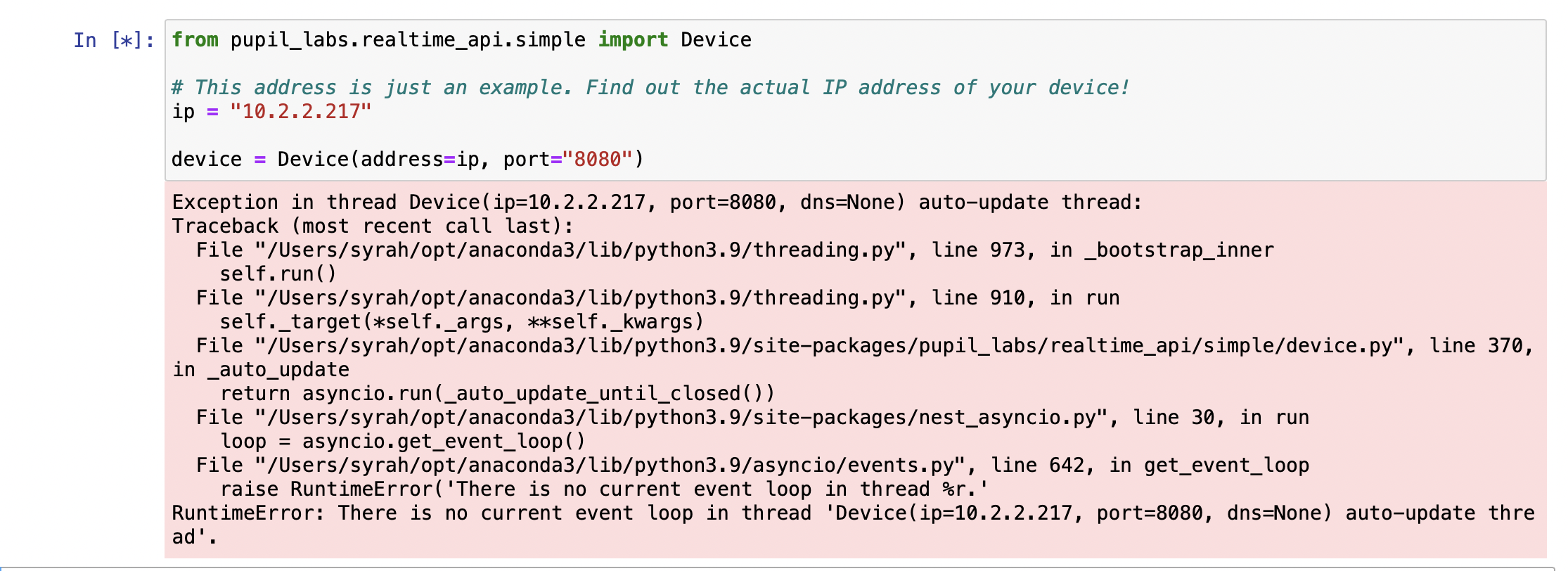
Task: Click the 'self.run()' traceback line
Action: pos(278,274)
